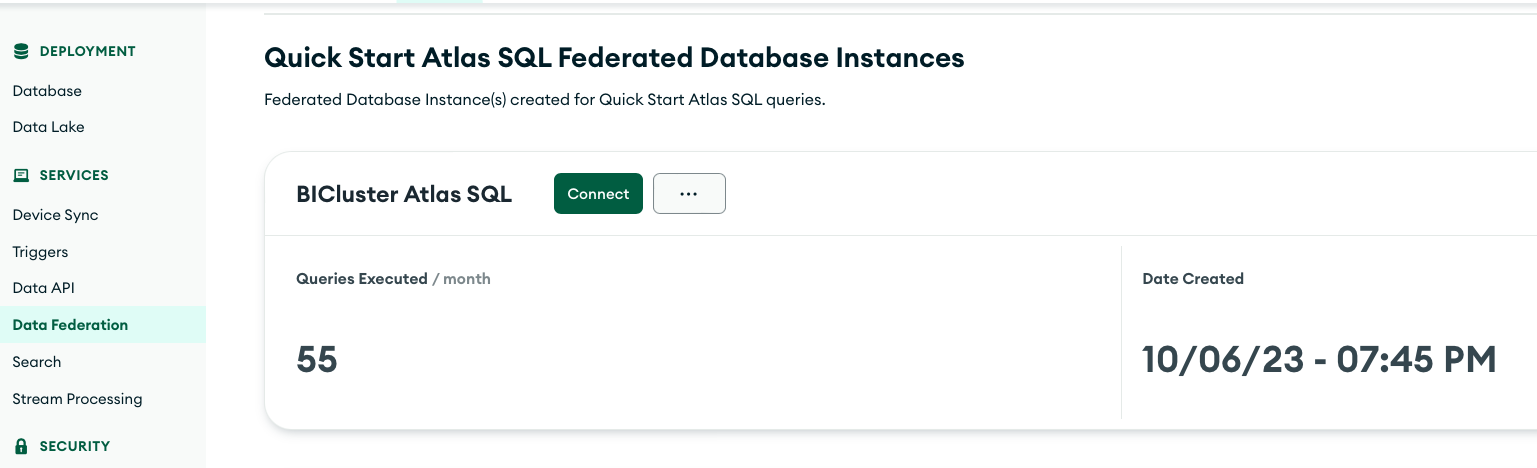The height and width of the screenshot is (468, 1537).
Task: Select Device Sync in Services
Action: pos(55,215)
